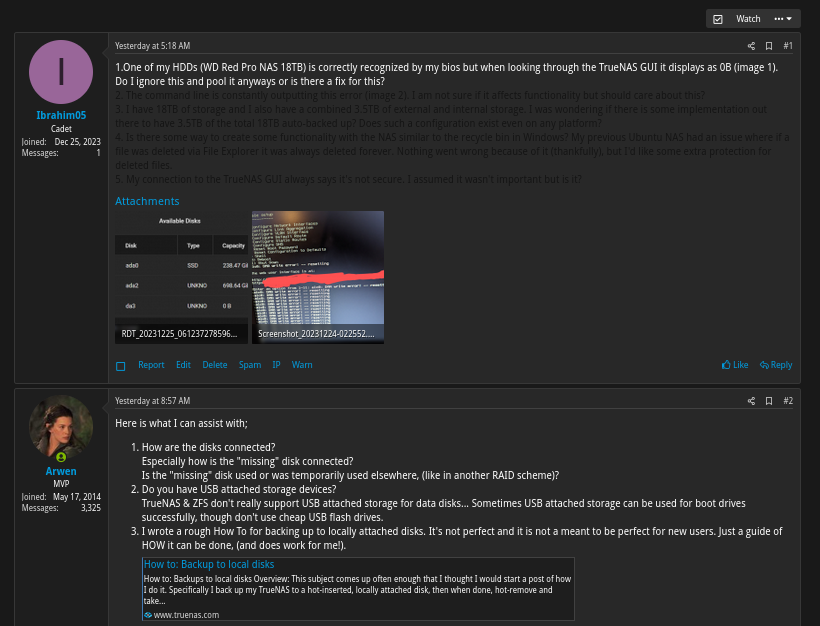
Task: Bookmark Arwen's post #2
Action: pos(769,401)
